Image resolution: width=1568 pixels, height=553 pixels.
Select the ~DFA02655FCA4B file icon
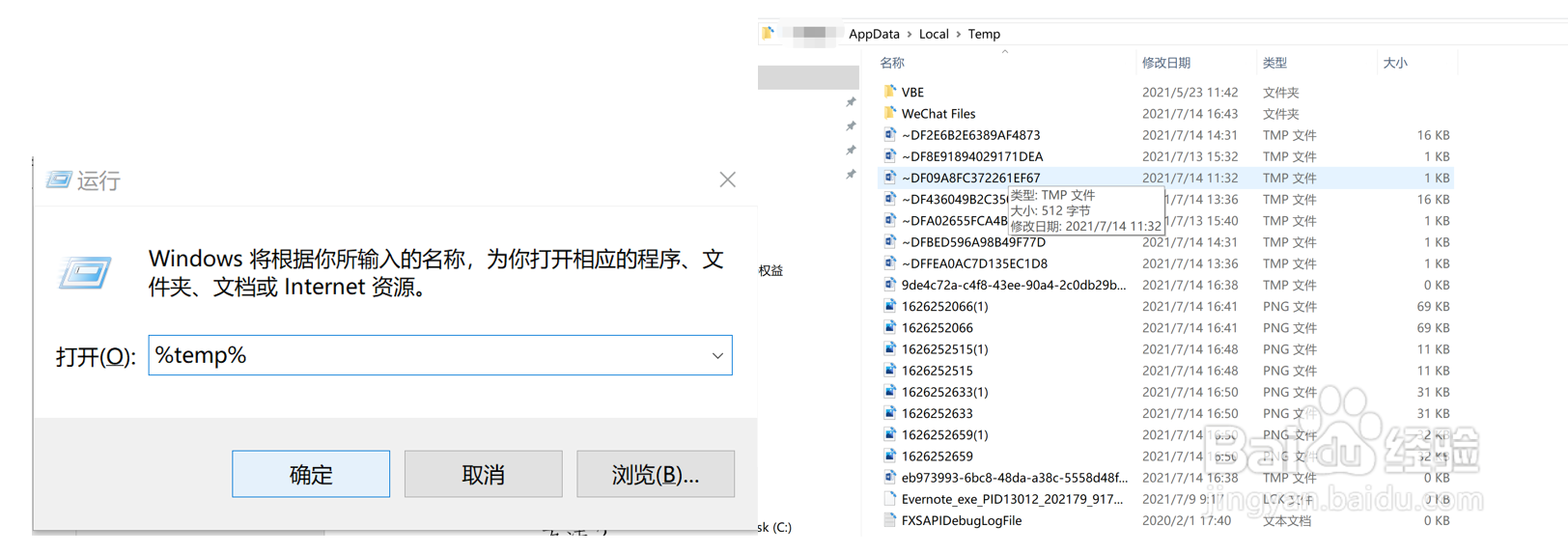click(x=889, y=219)
